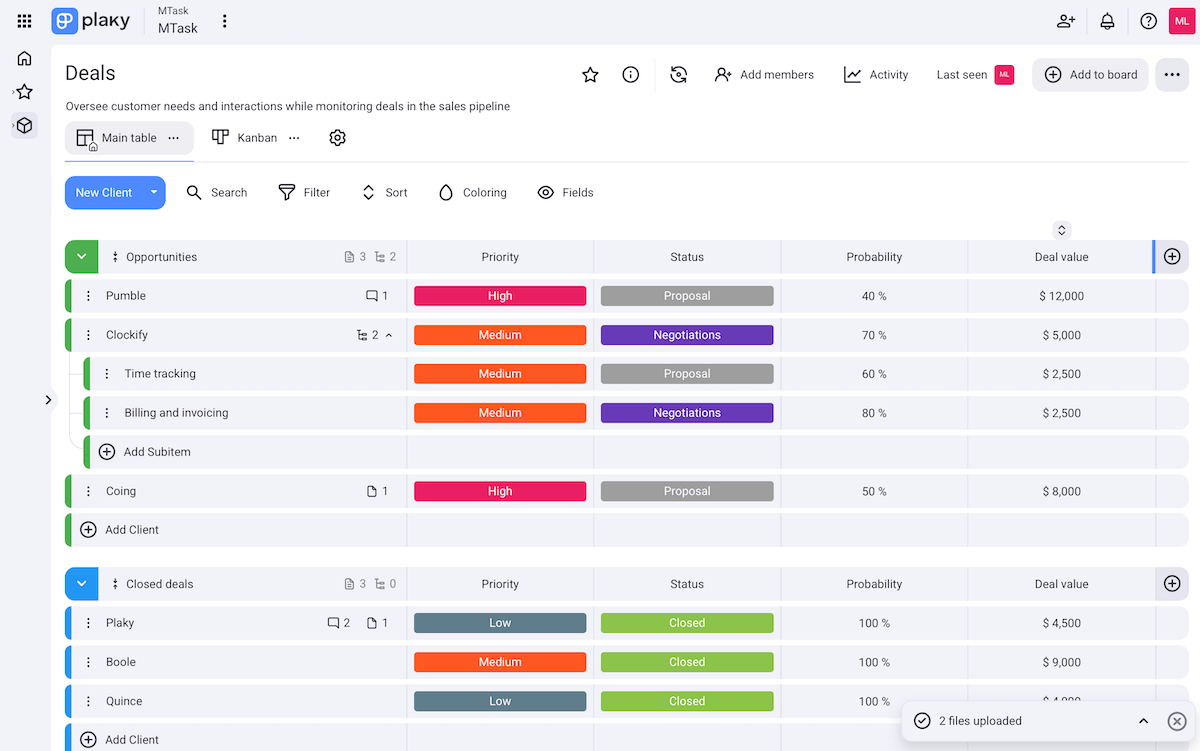Open the Coloring tool
The height and width of the screenshot is (751, 1200).
(472, 192)
